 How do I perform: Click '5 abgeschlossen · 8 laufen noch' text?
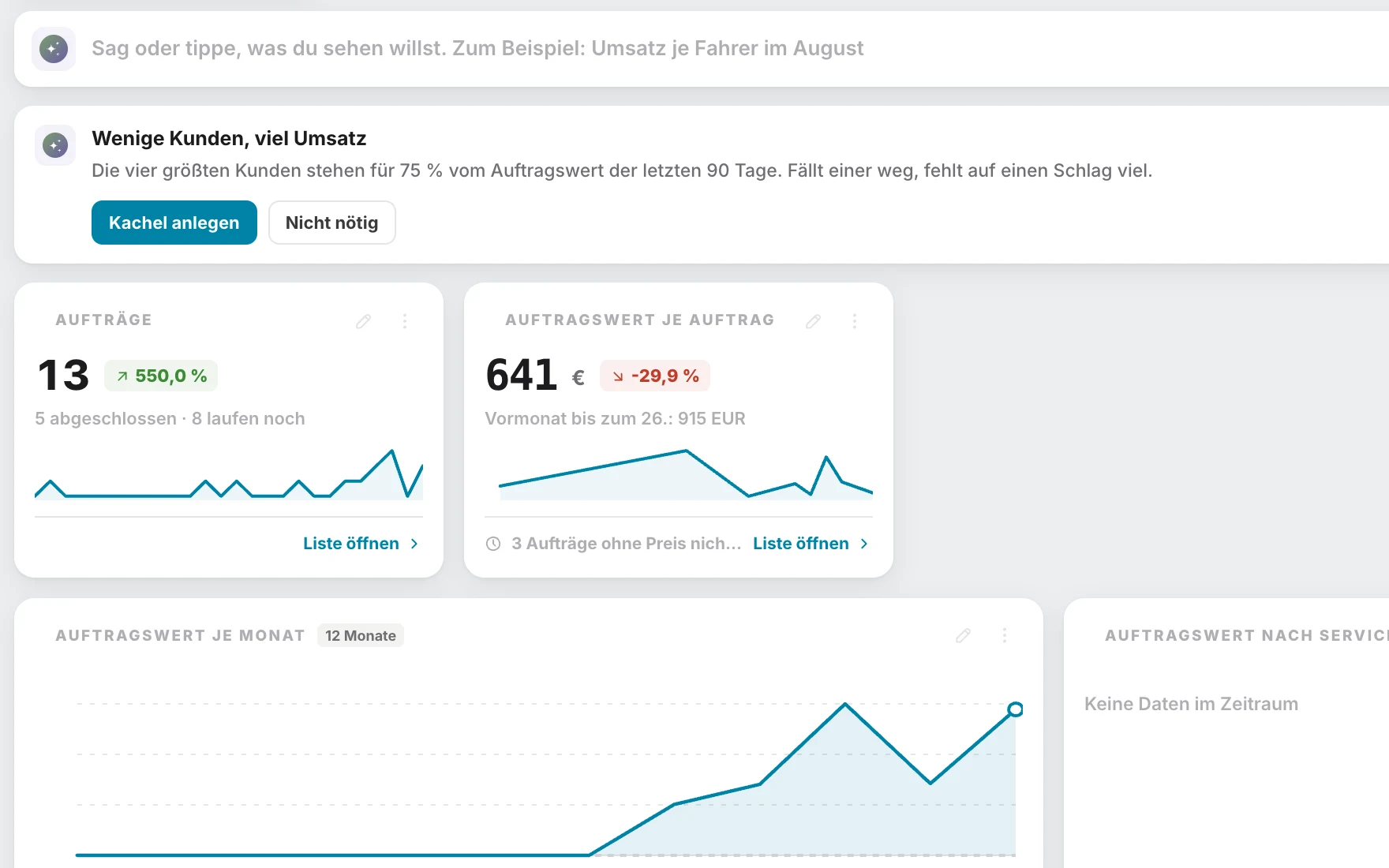[x=170, y=419]
